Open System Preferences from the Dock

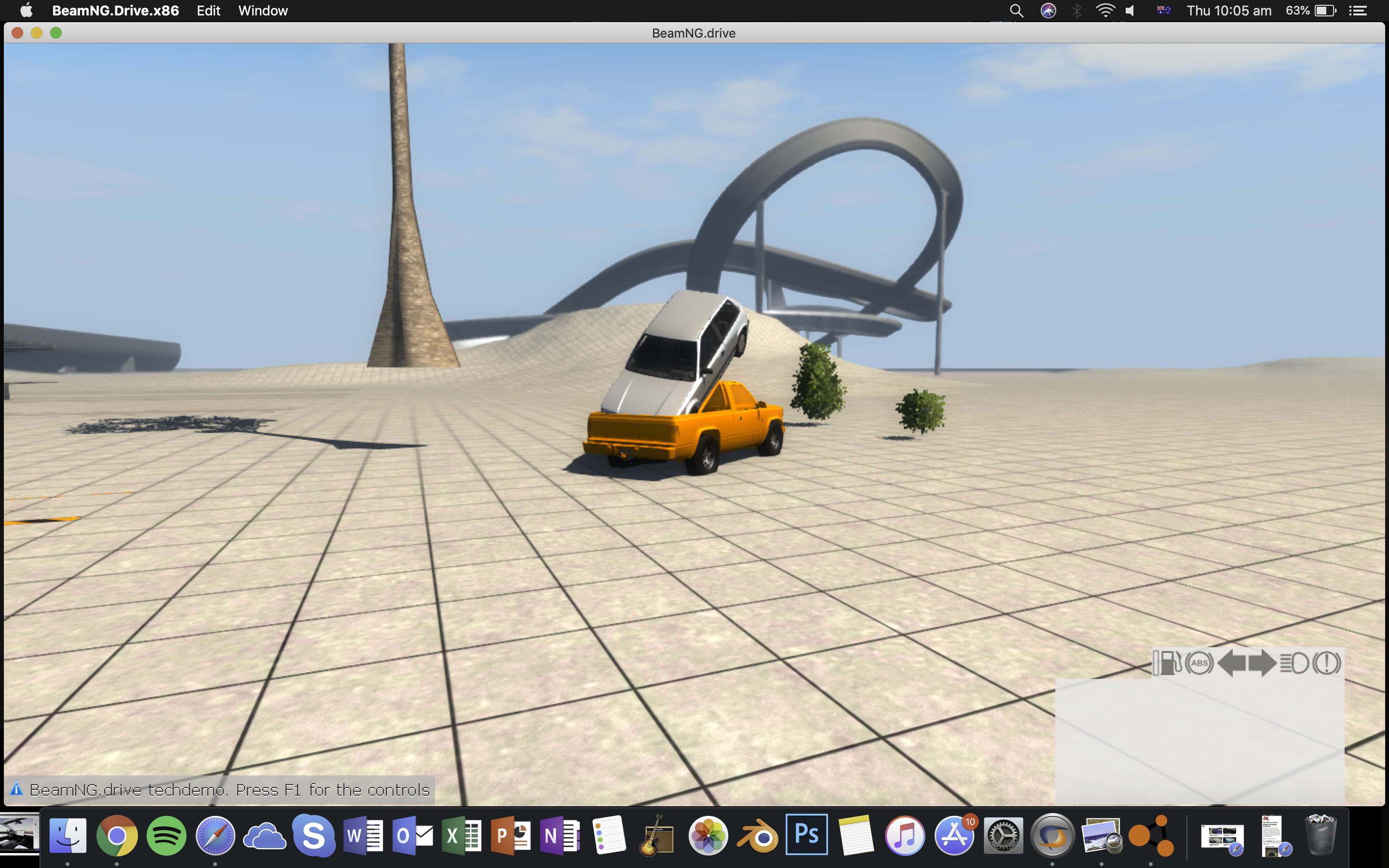coord(1003,836)
